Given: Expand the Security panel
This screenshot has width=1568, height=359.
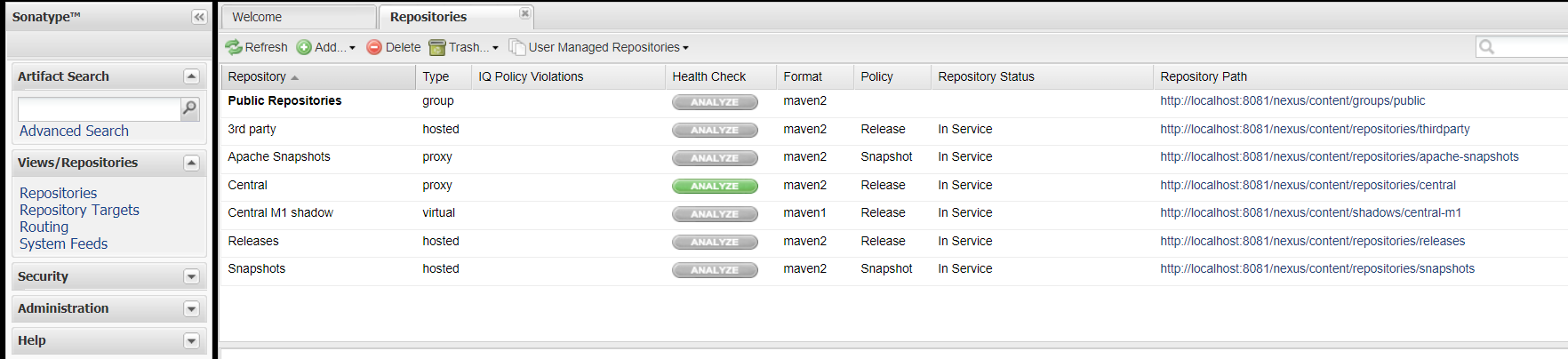Looking at the screenshot, I should (x=191, y=276).
